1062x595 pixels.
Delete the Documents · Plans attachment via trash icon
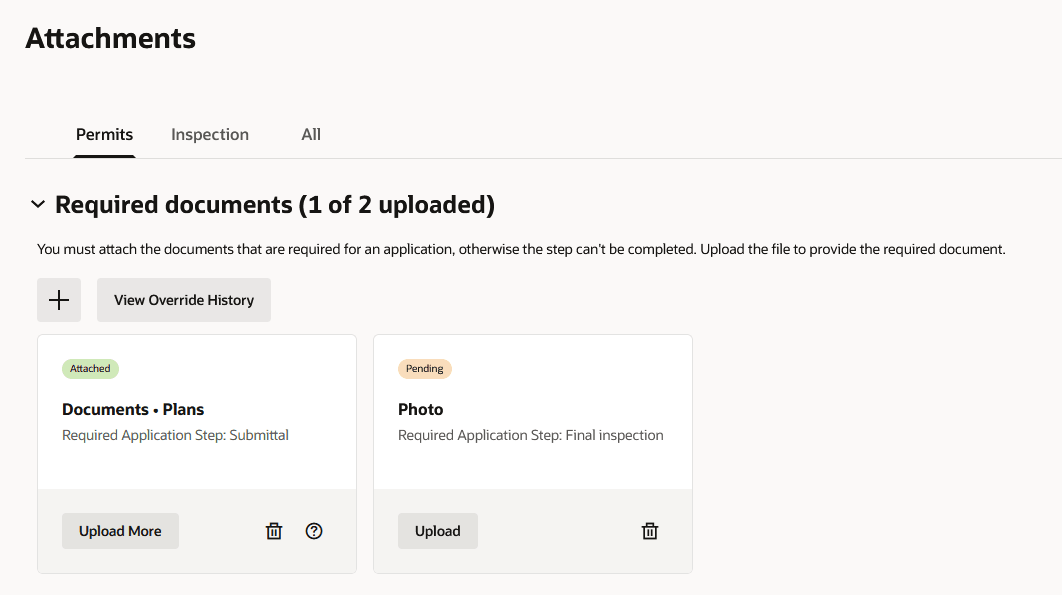click(274, 531)
